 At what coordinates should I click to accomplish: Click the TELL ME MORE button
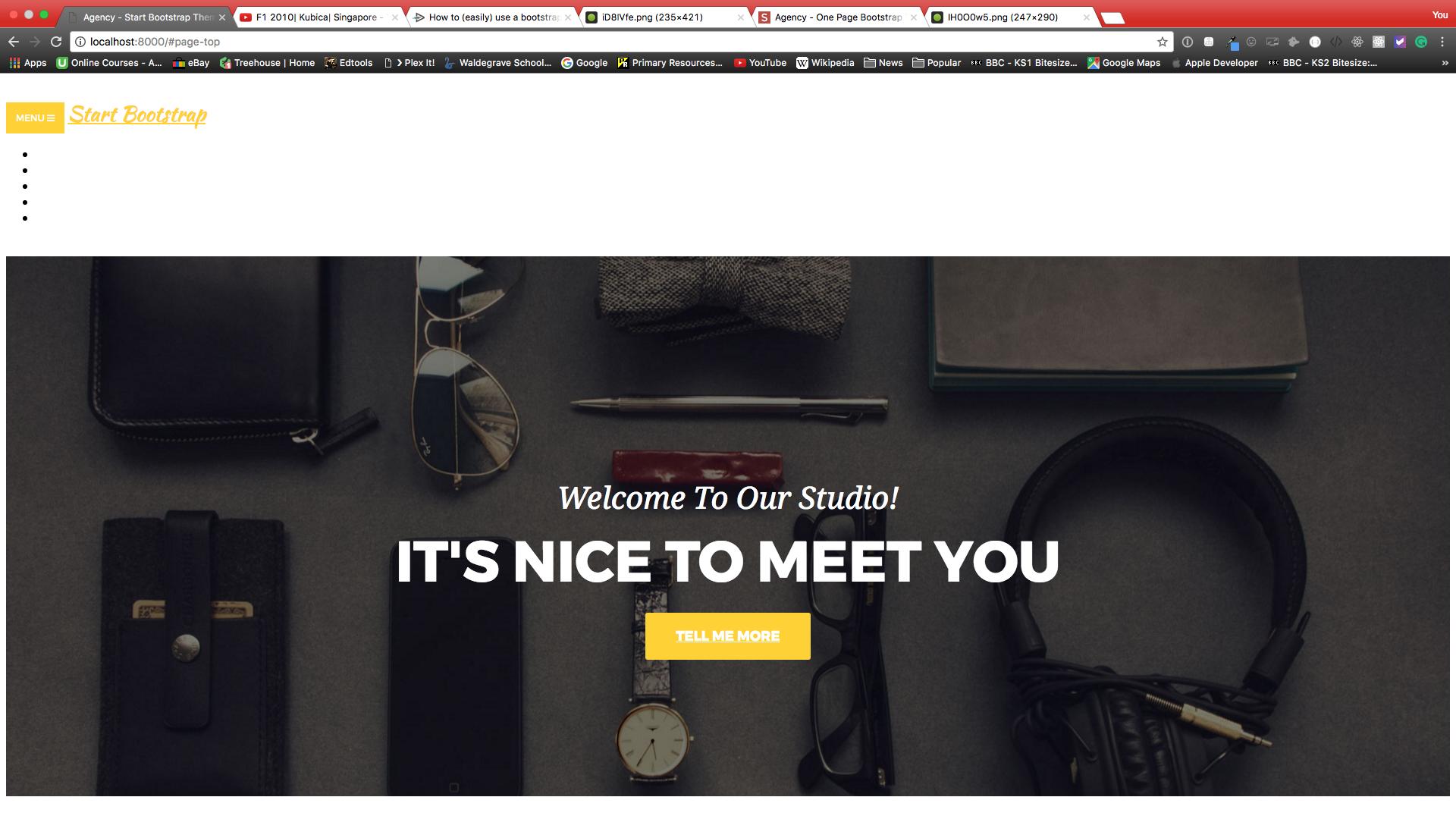coord(727,636)
